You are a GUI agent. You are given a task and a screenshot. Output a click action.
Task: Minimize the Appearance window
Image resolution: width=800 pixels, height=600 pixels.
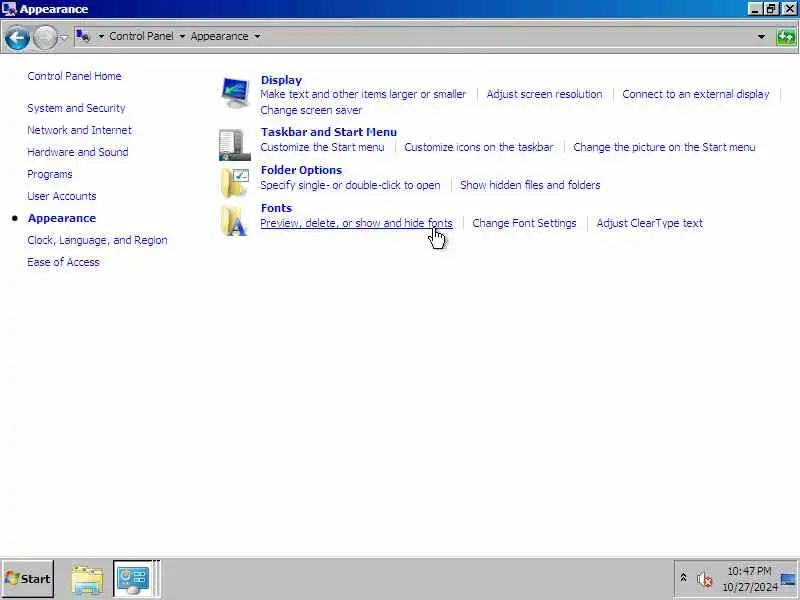(755, 9)
